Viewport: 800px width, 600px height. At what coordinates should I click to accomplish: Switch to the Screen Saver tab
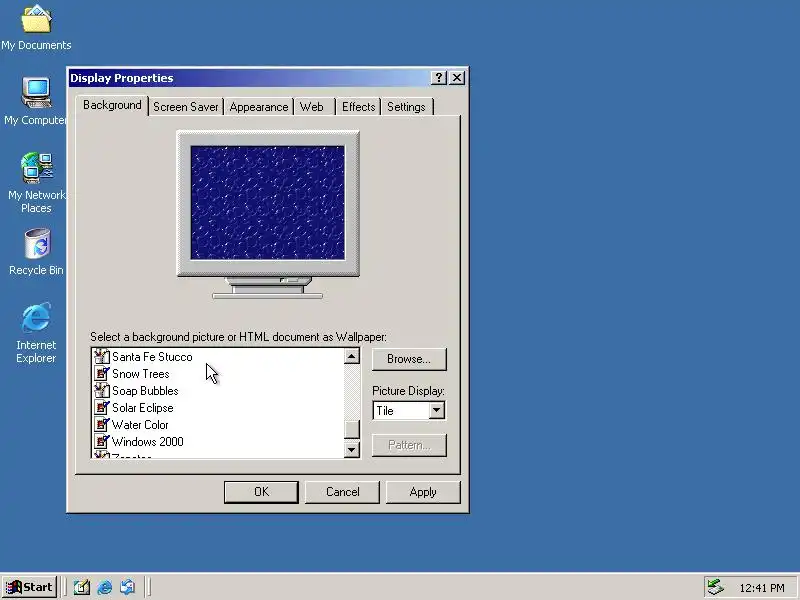click(186, 107)
